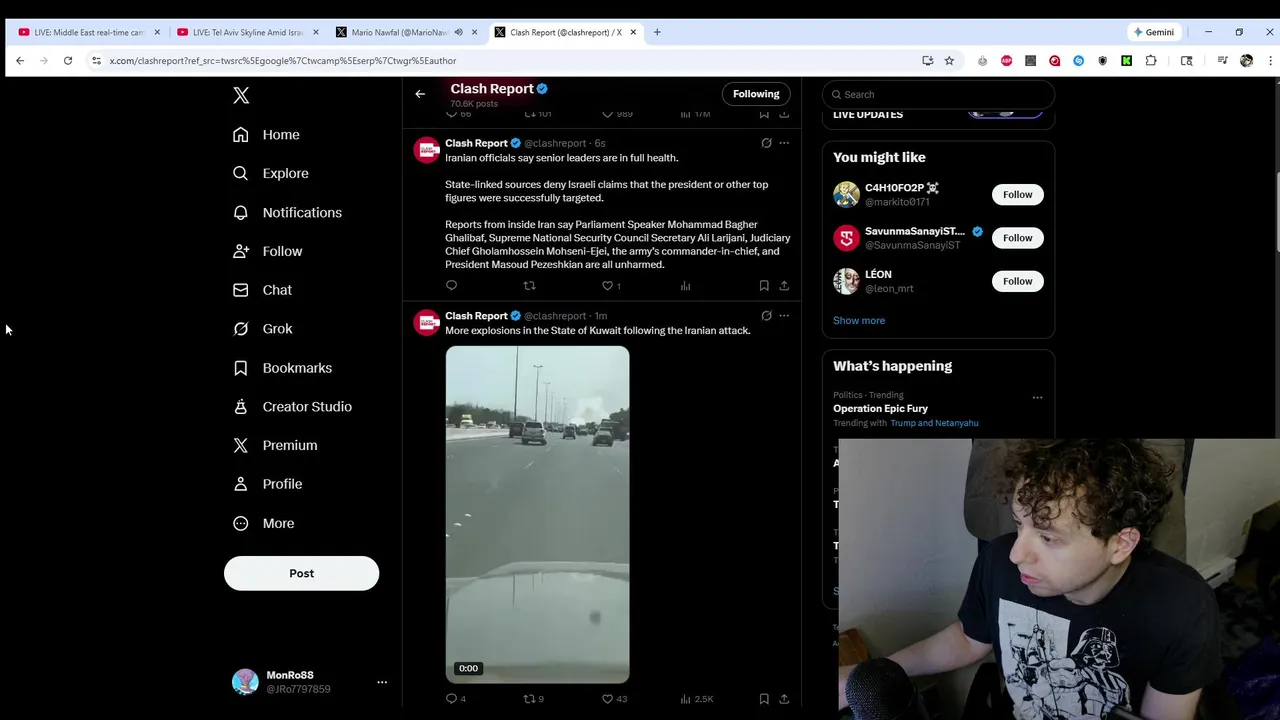Open more options on Iranian officials post
Viewport: 1280px width, 720px height.
784,143
